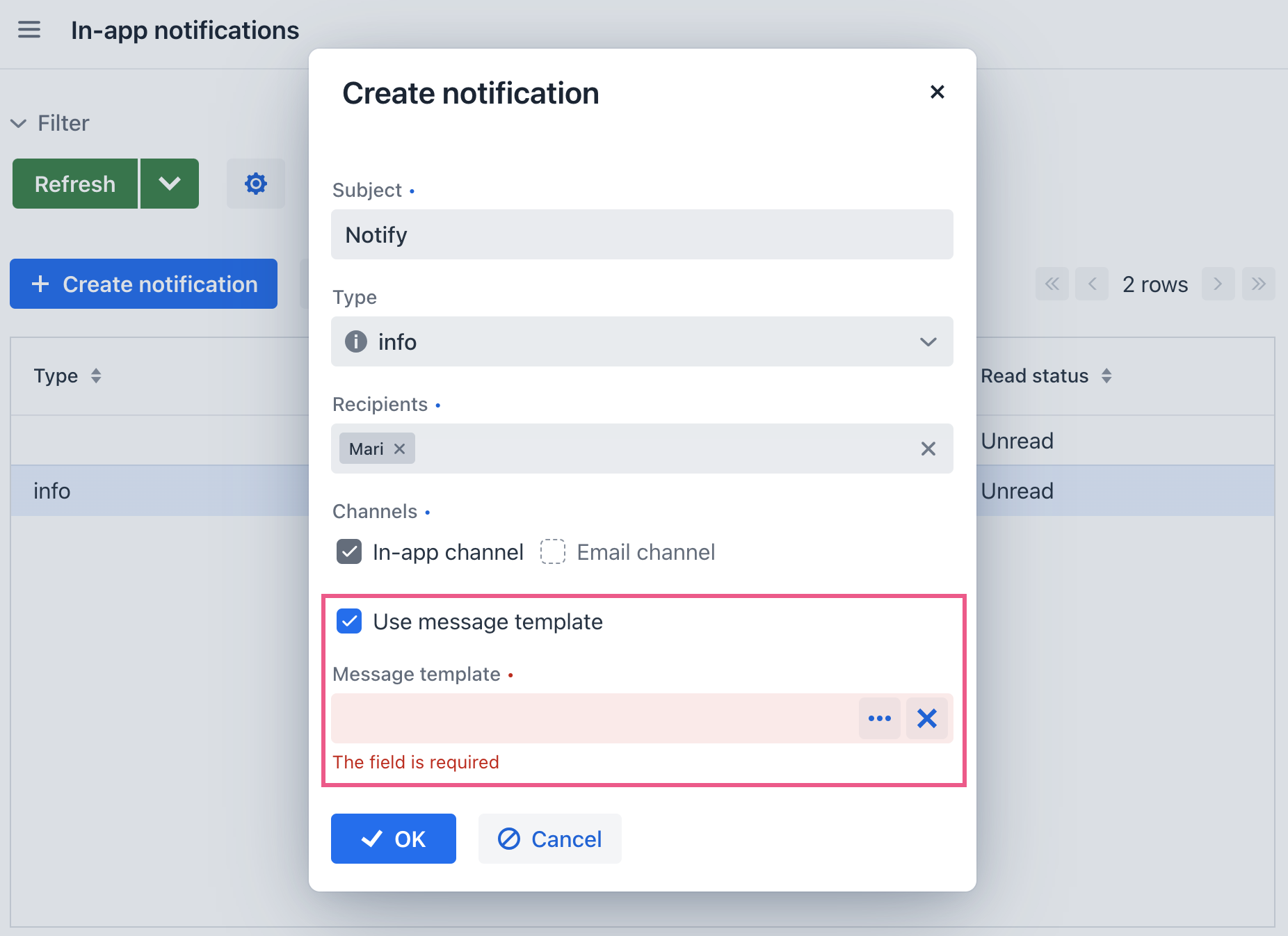The width and height of the screenshot is (1288, 936).
Task: Uncheck the In-app channel checkbox
Action: pyautogui.click(x=349, y=551)
